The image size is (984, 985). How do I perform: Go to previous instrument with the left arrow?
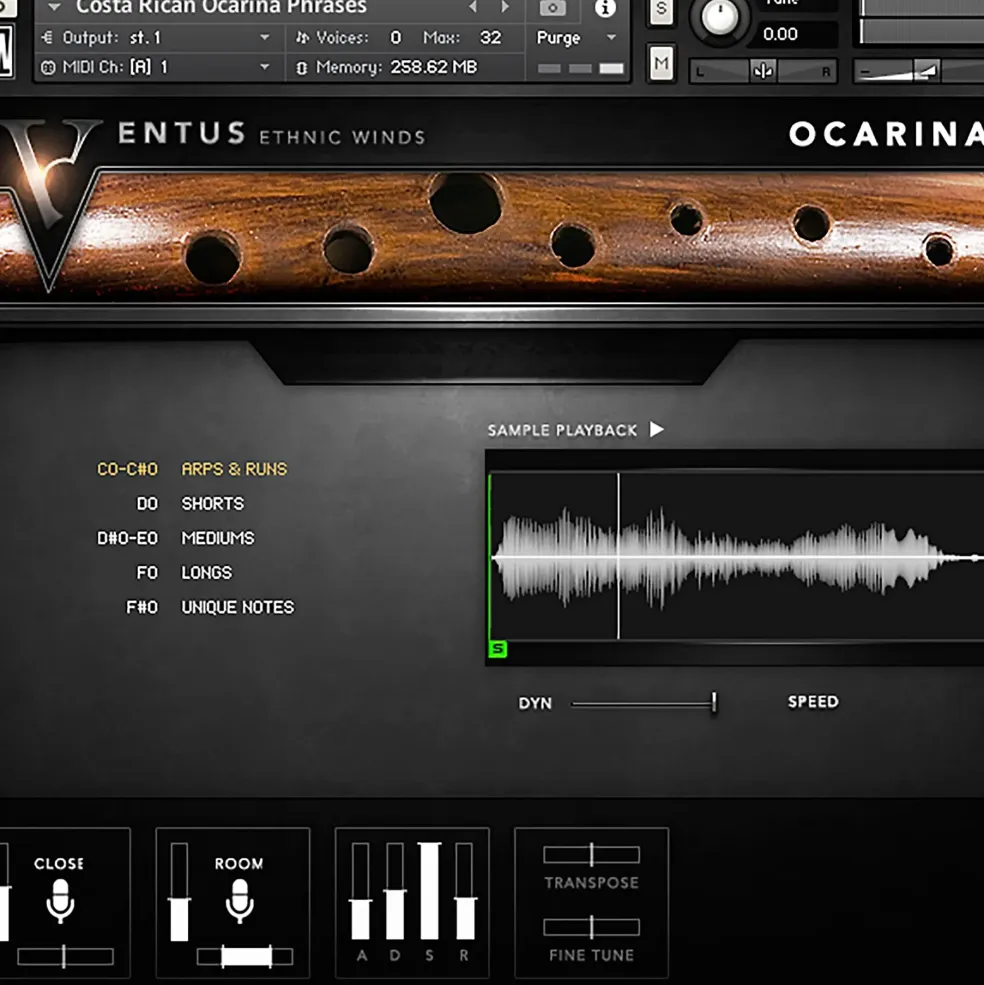click(x=473, y=8)
